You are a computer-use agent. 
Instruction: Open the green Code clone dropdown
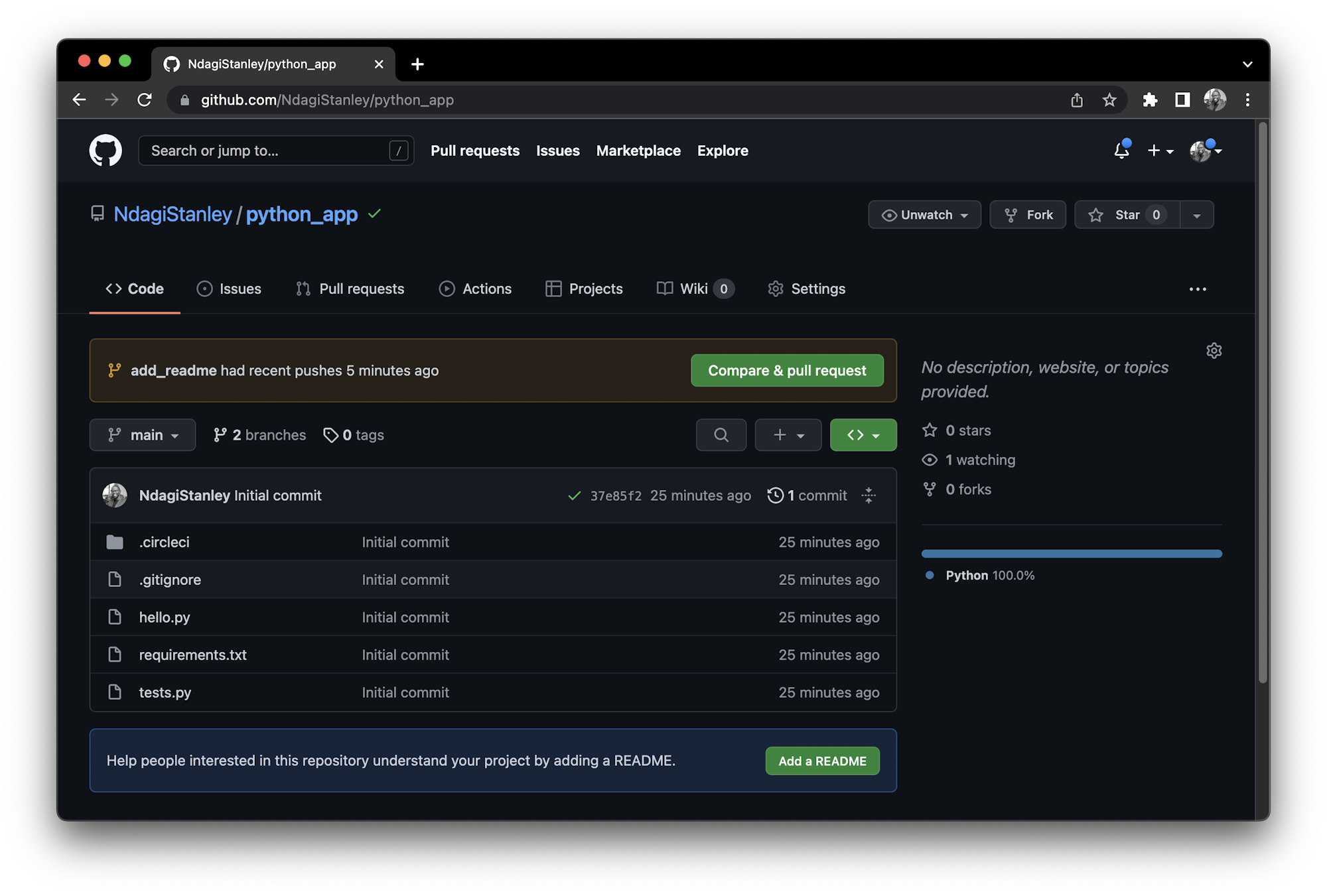coord(863,435)
